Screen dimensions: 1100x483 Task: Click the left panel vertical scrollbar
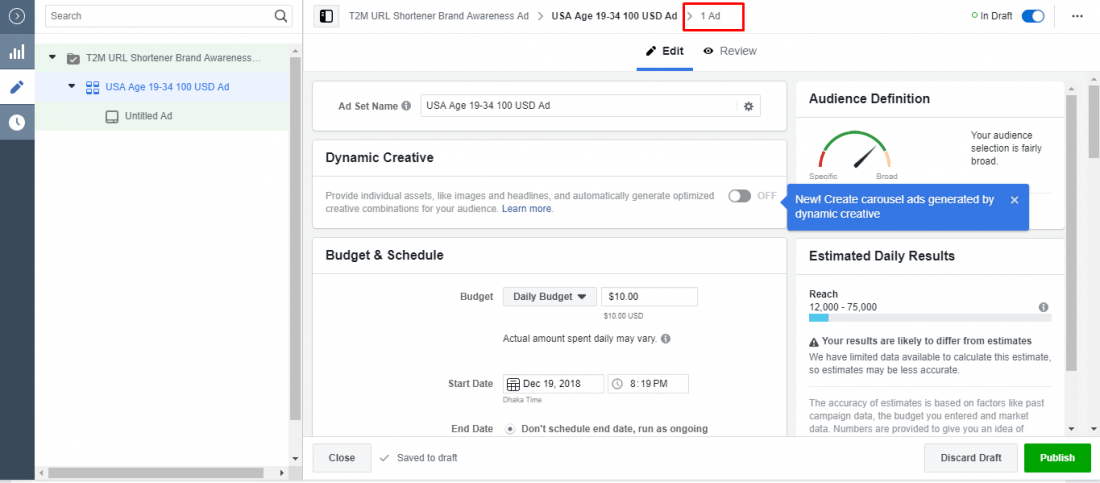point(295,239)
